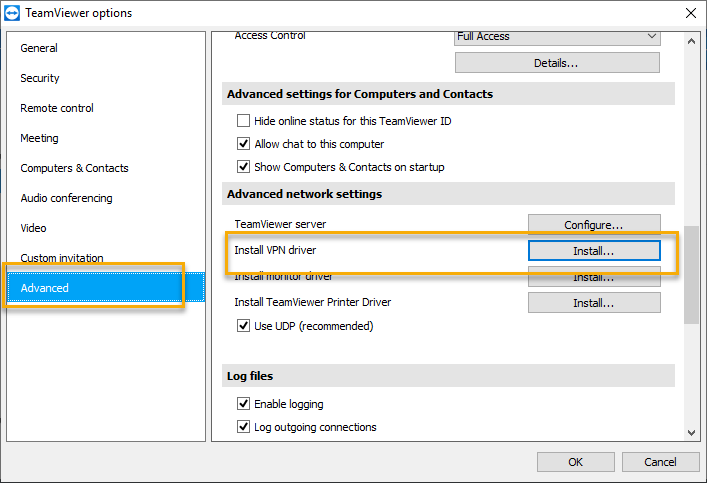The width and height of the screenshot is (707, 483).
Task: Toggle Allow chat to this computer
Action: [x=243, y=144]
